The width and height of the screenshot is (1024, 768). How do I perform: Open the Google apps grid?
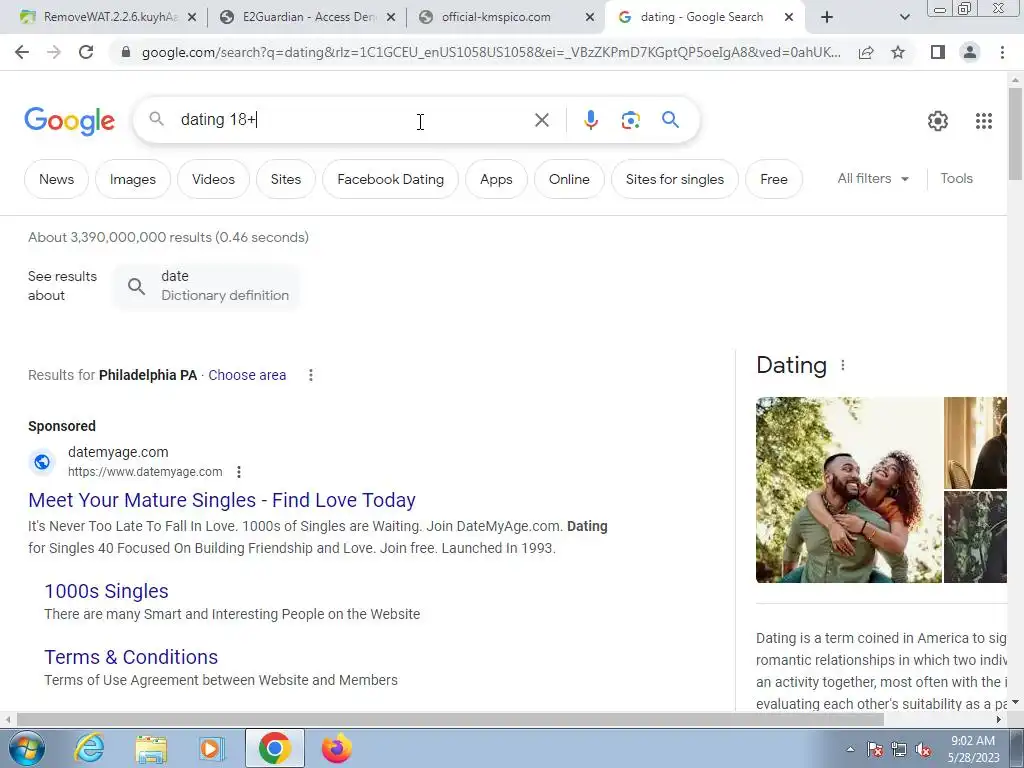(x=984, y=121)
